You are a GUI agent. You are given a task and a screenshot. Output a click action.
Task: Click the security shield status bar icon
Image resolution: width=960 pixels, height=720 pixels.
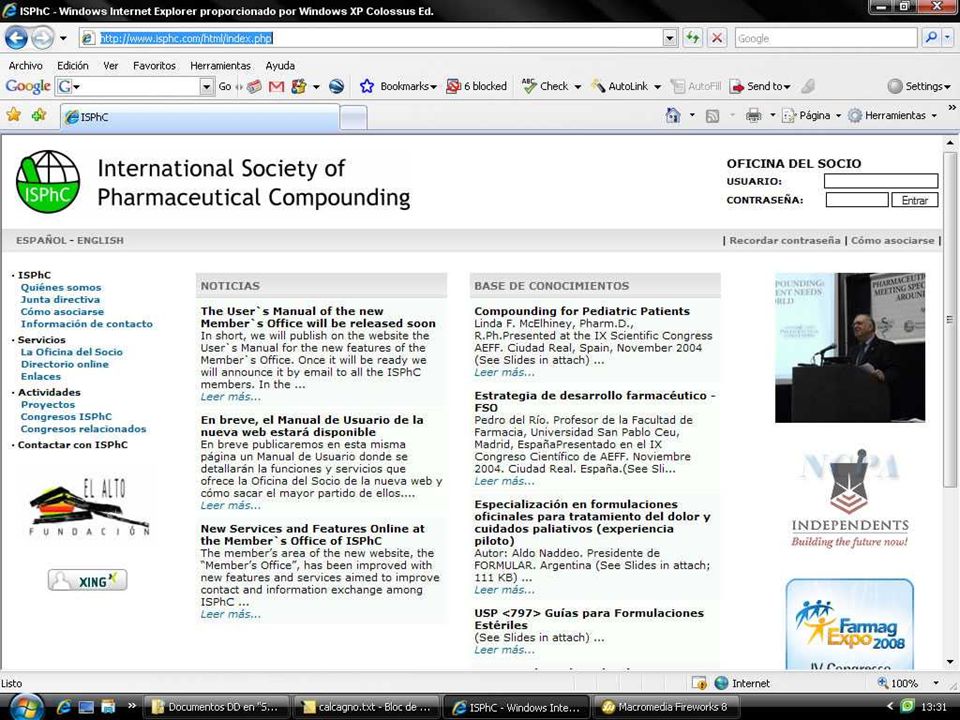coord(699,683)
